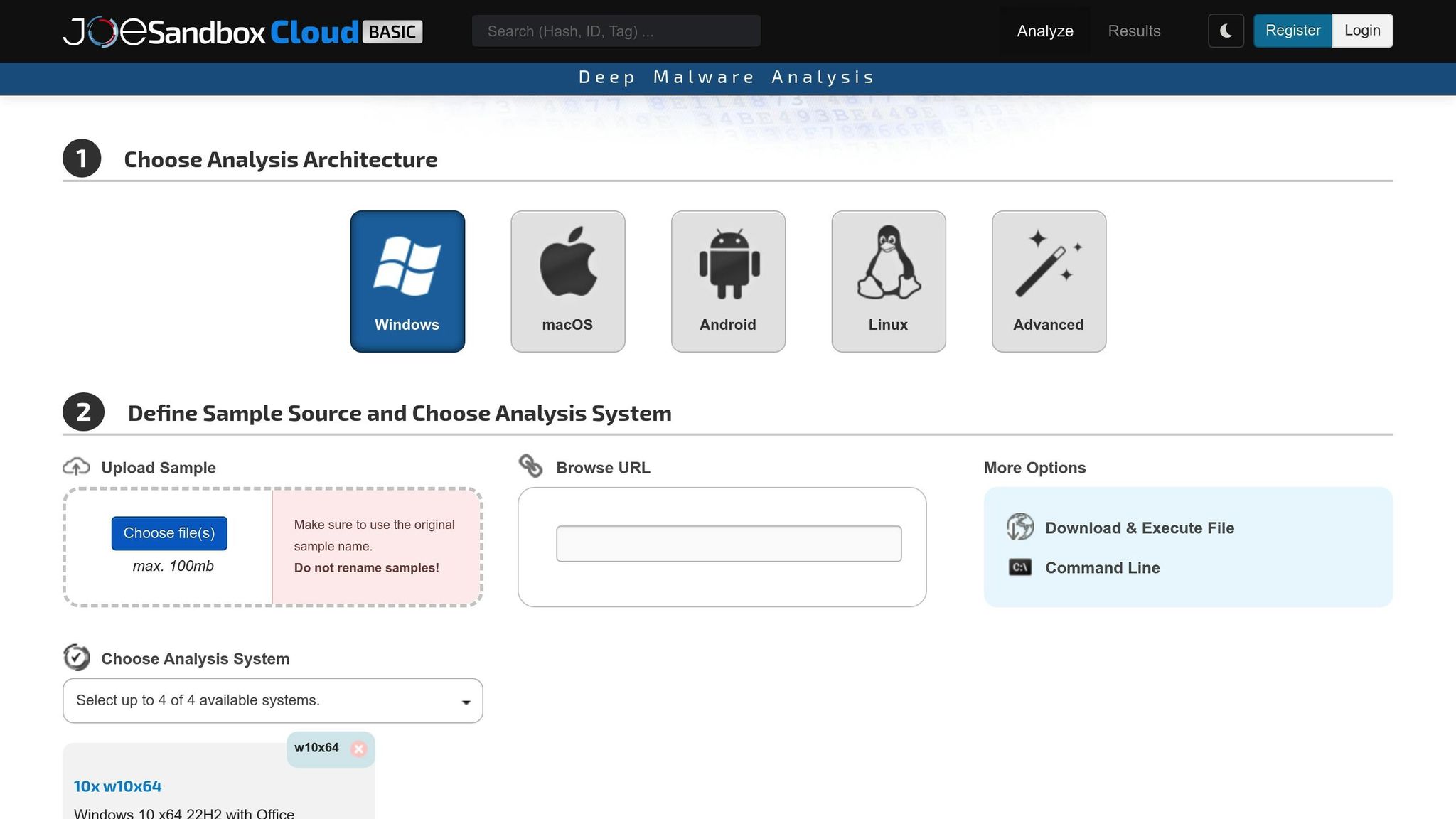This screenshot has height=819, width=1456.
Task: Click the Browse URL chain link icon
Action: click(x=530, y=466)
